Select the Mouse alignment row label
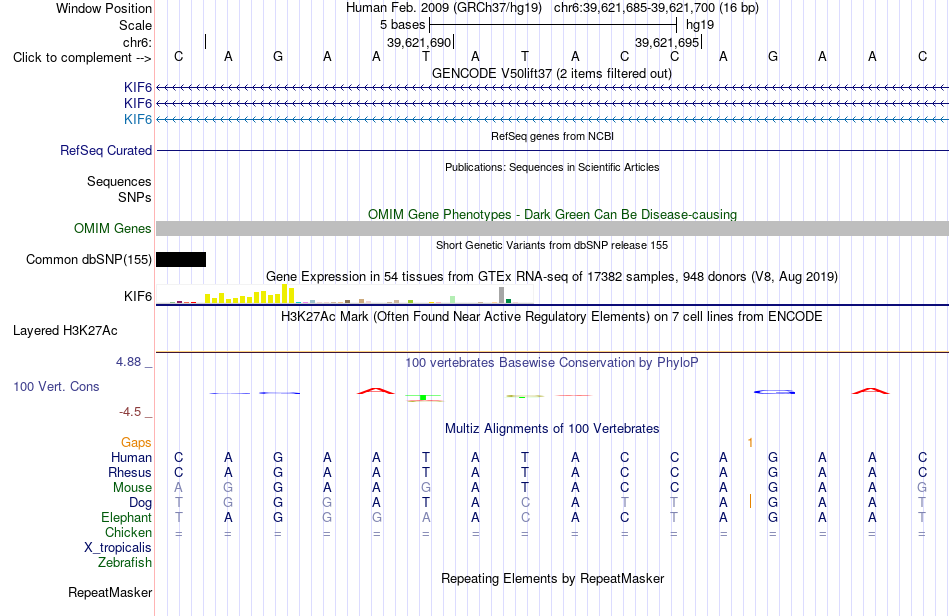The height and width of the screenshot is (616, 950). pos(132,488)
